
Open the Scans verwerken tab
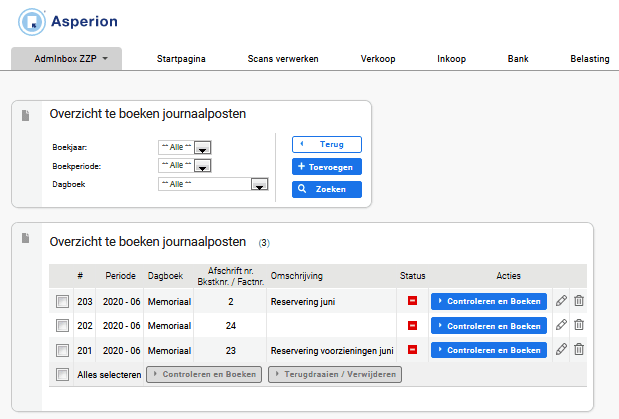pos(283,59)
